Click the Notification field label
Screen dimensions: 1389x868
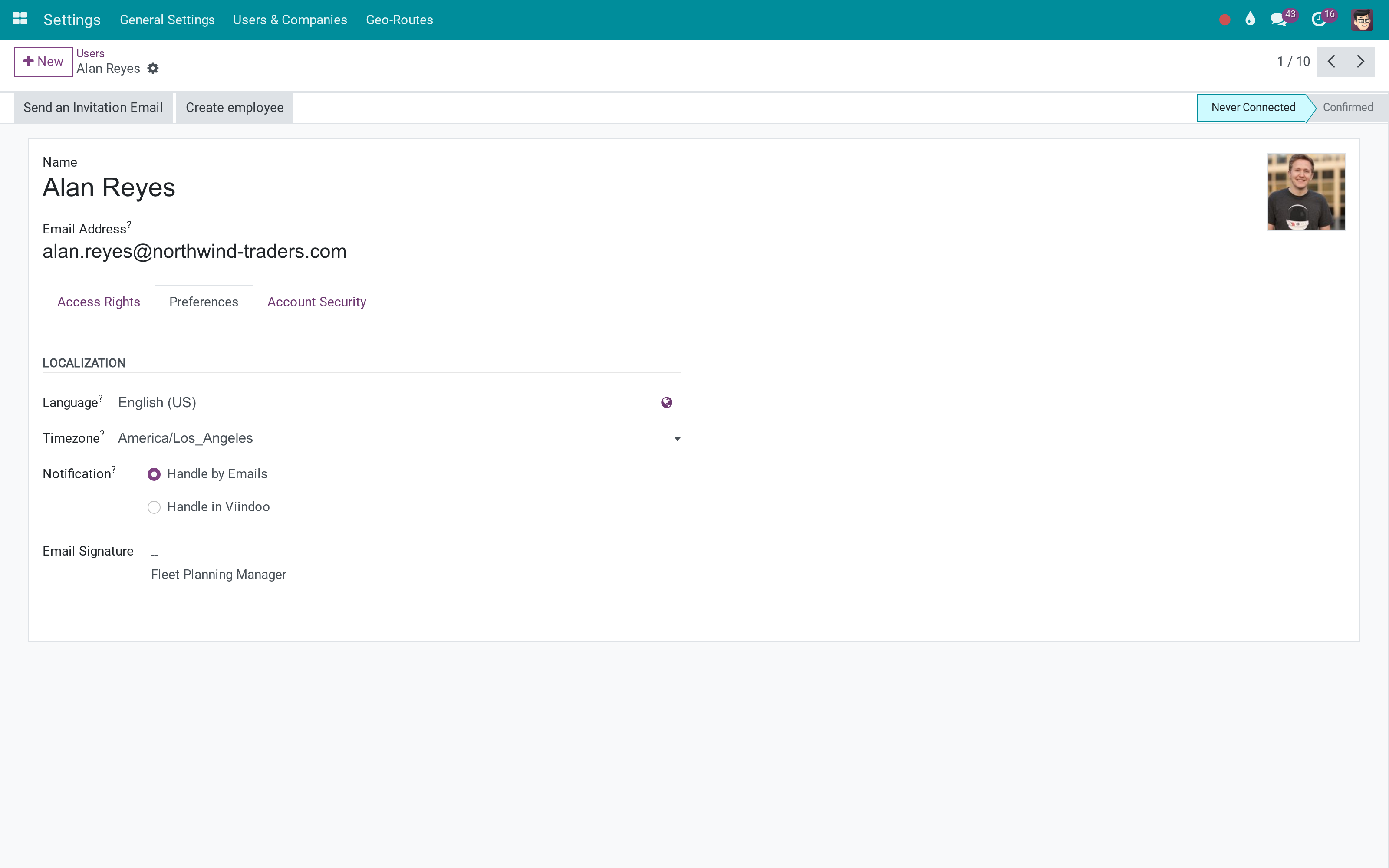[79, 473]
